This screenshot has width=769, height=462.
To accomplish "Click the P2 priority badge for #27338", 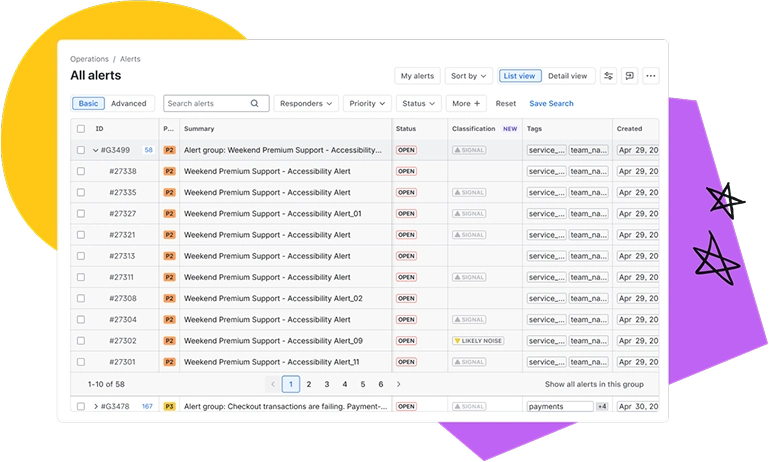I will point(169,171).
